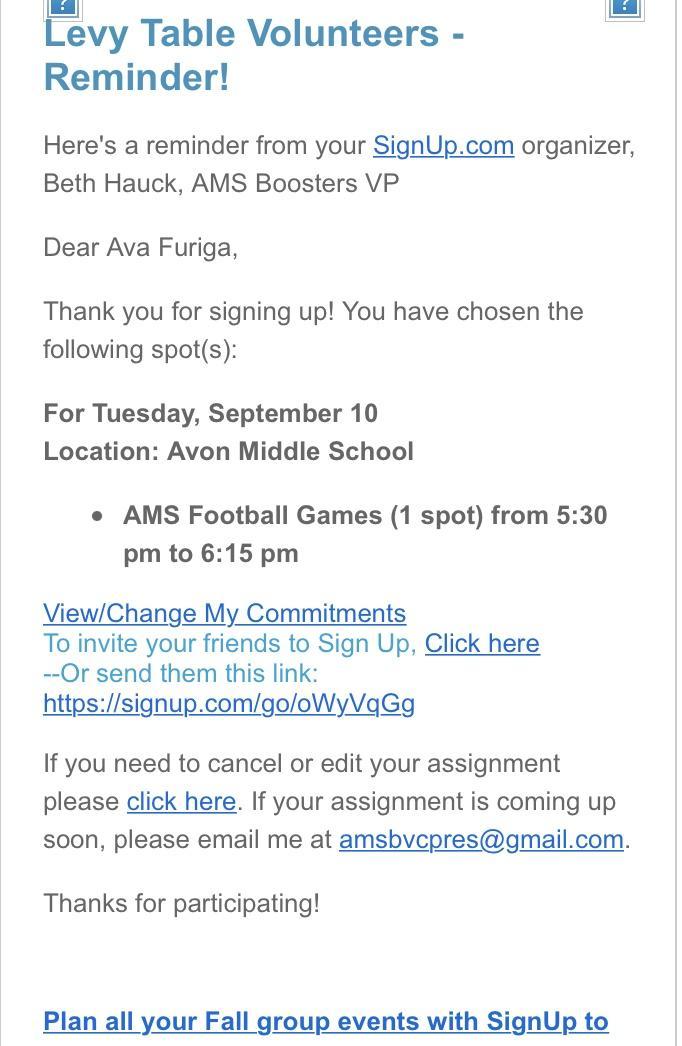Open the SignUp.com organizer link
Screen dimensions: 682x1046
pyautogui.click(x=443, y=146)
